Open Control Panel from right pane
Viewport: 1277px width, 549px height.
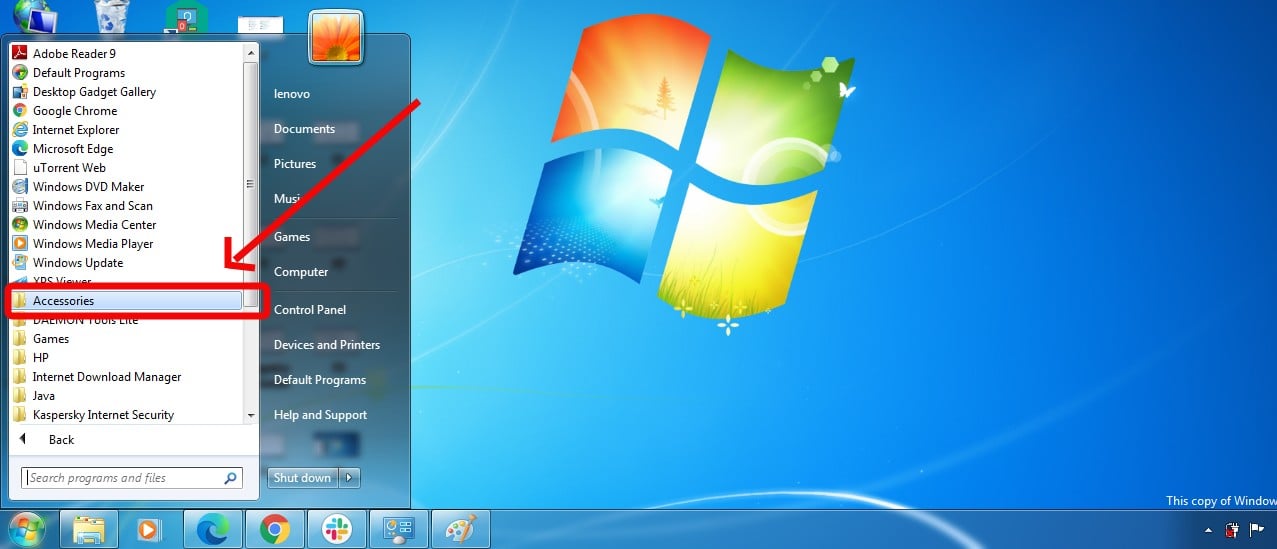coord(310,310)
